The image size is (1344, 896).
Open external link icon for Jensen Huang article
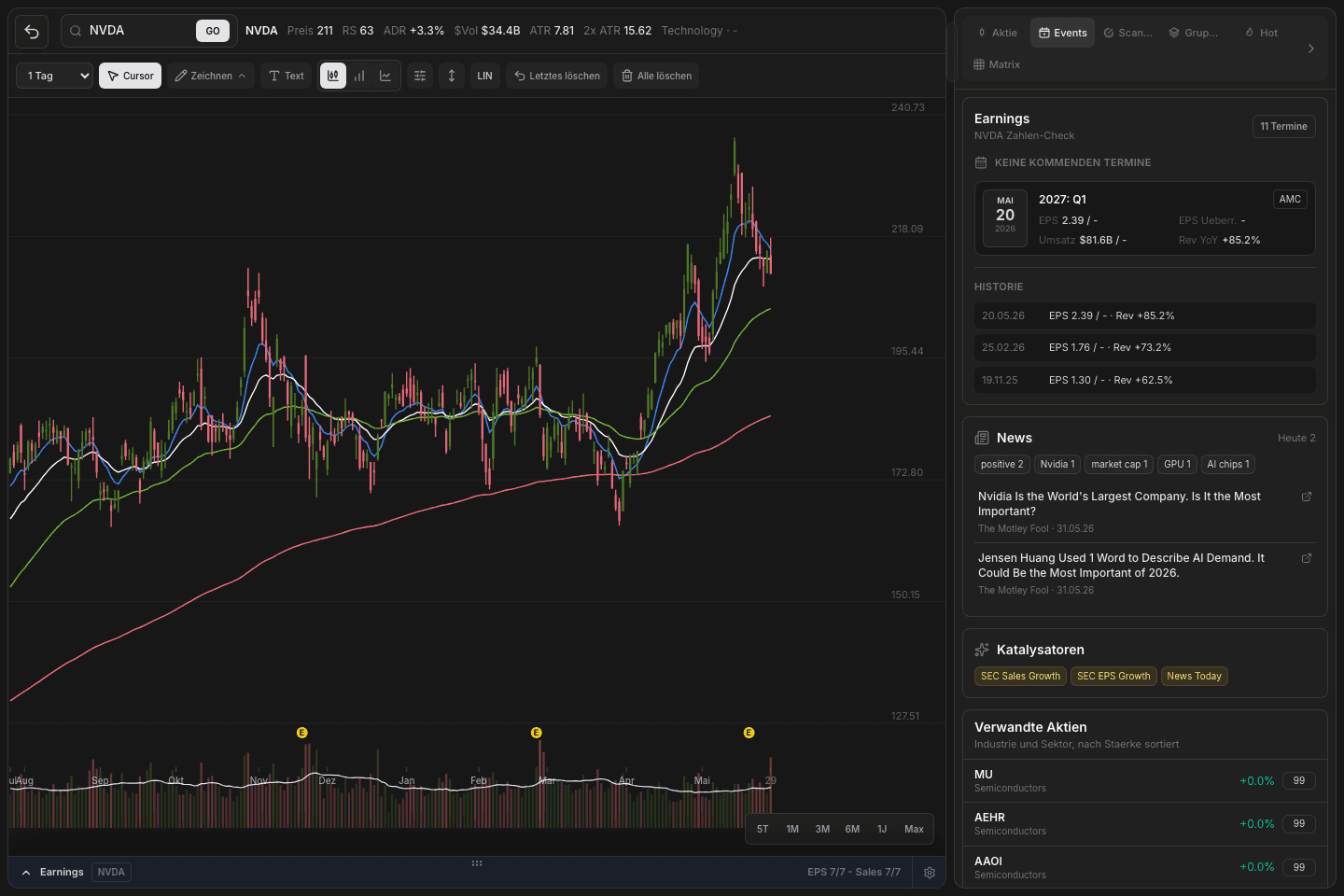coord(1307,558)
